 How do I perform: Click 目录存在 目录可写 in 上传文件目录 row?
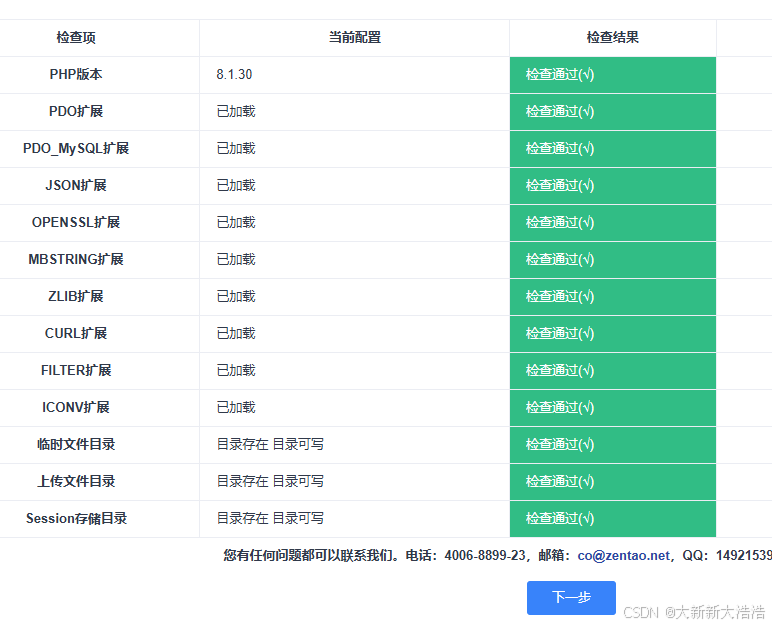point(270,481)
